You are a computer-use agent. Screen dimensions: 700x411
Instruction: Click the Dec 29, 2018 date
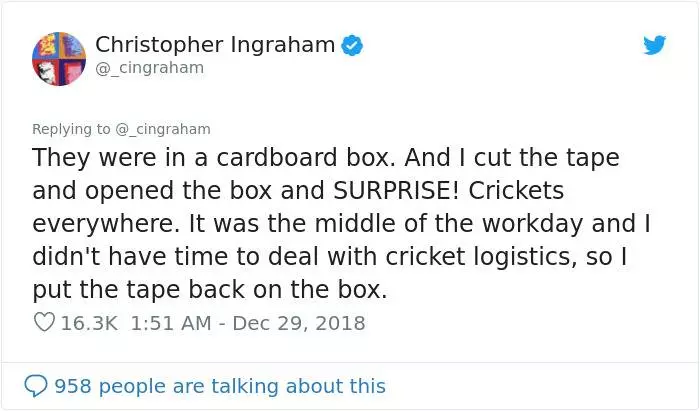point(299,323)
